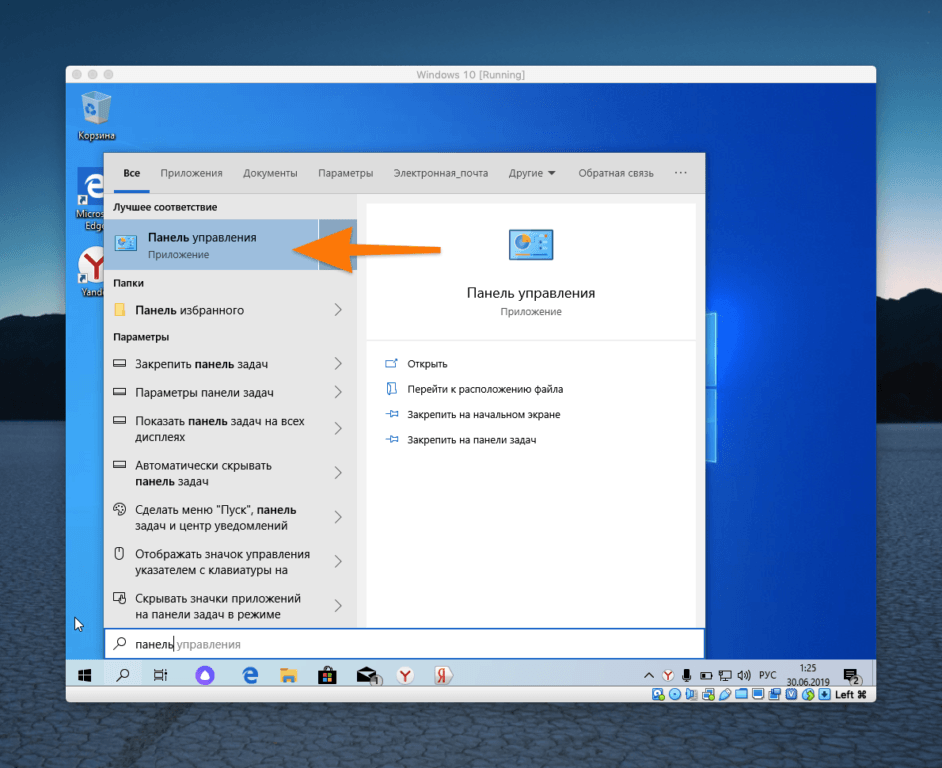Open the three-dots more options menu
The image size is (942, 768).
[x=681, y=172]
